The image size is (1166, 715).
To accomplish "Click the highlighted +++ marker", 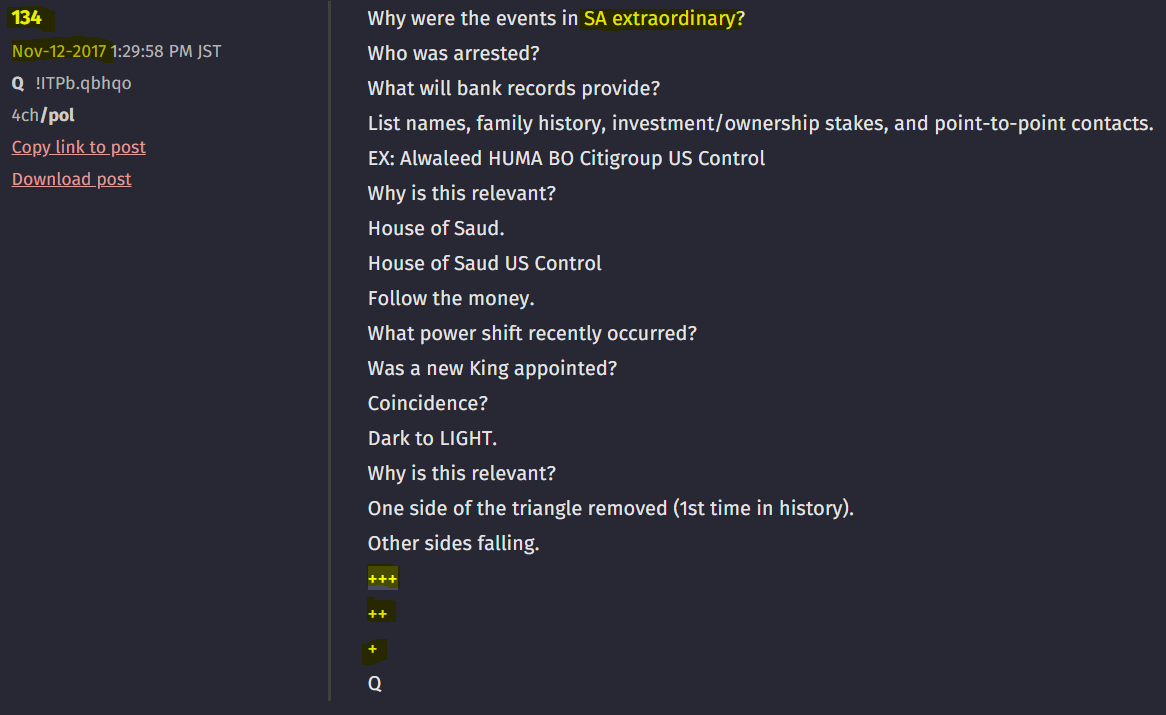I will [383, 579].
